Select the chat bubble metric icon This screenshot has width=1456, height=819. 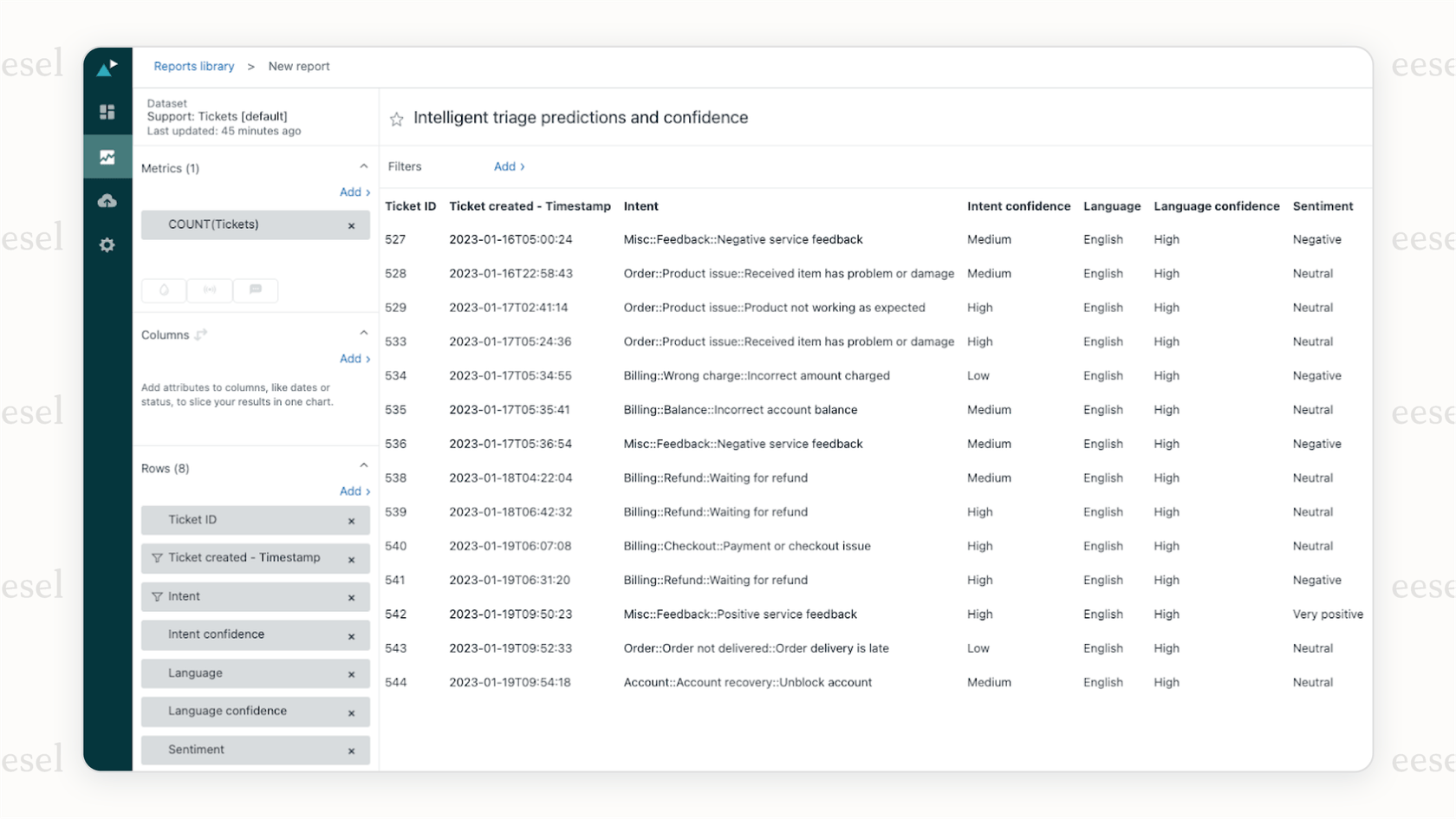[x=256, y=290]
